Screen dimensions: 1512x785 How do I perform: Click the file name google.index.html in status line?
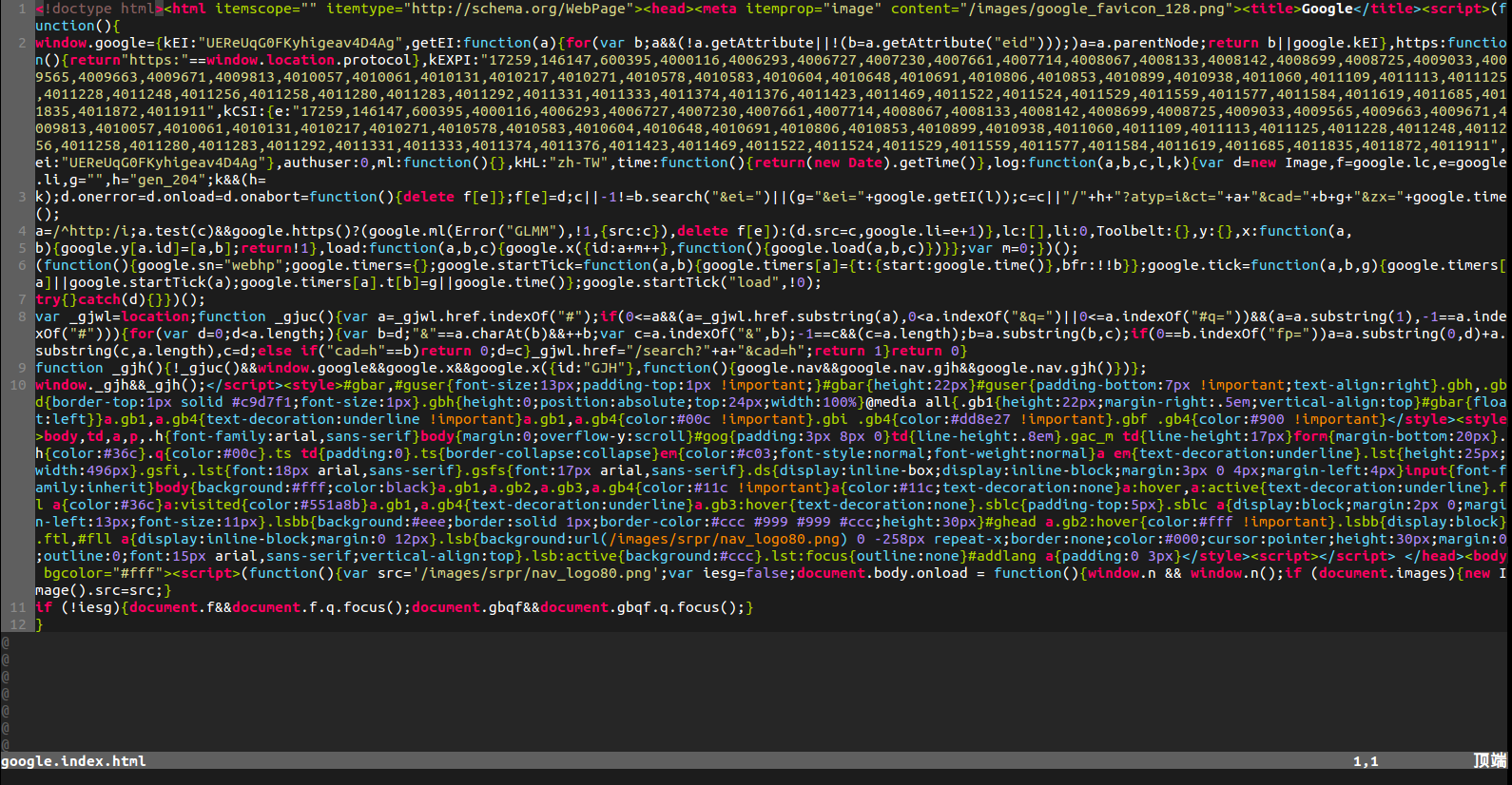(74, 761)
